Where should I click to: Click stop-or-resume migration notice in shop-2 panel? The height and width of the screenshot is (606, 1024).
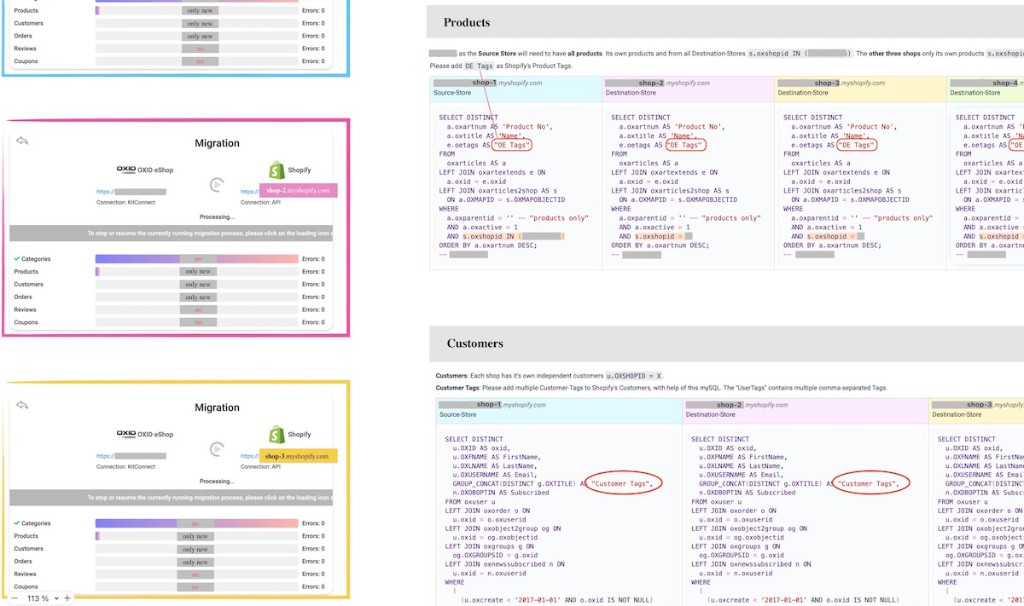click(x=171, y=233)
